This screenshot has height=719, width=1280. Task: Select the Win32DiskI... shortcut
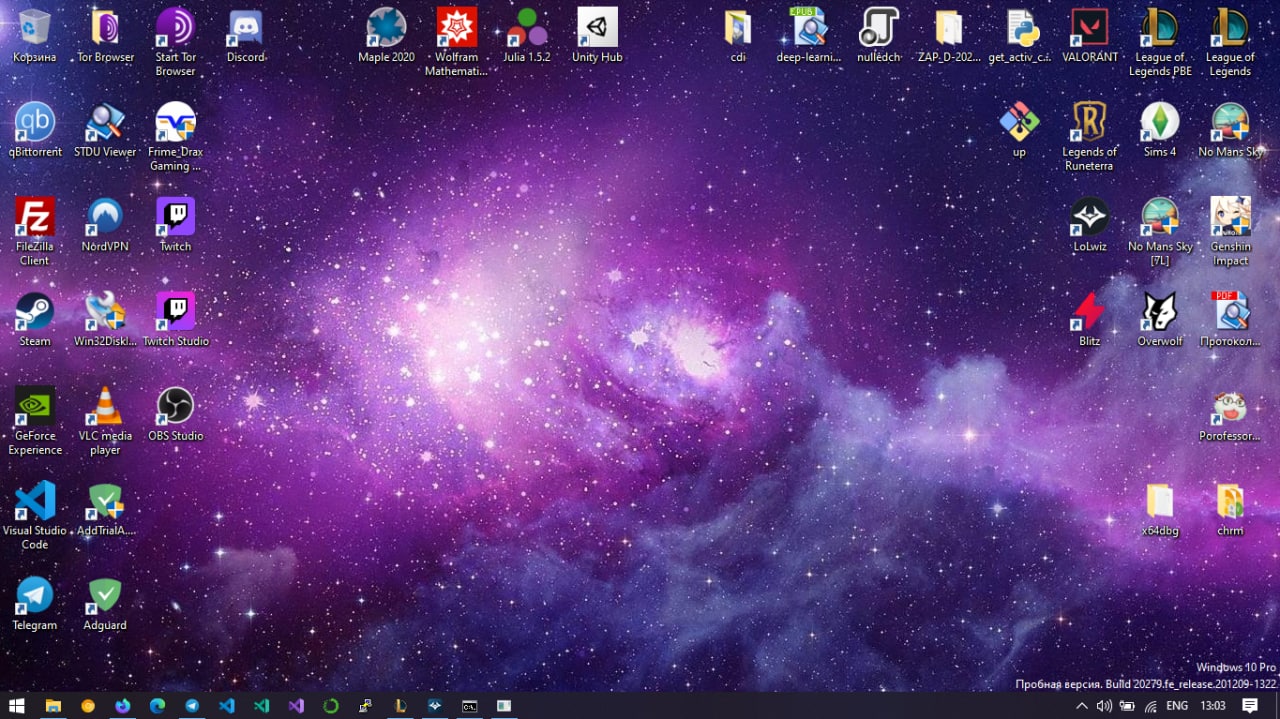[105, 321]
